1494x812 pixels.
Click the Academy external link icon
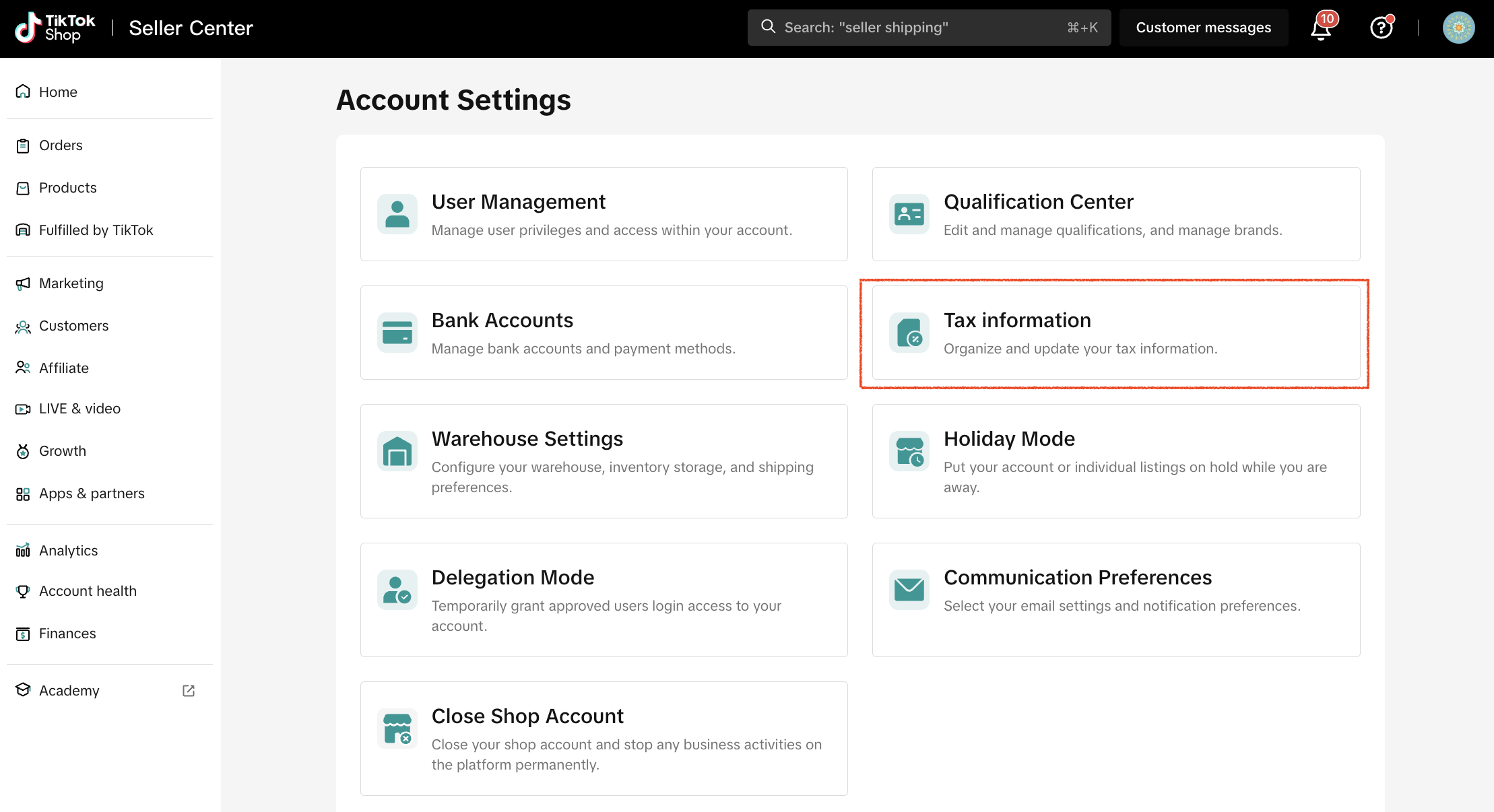[189, 691]
